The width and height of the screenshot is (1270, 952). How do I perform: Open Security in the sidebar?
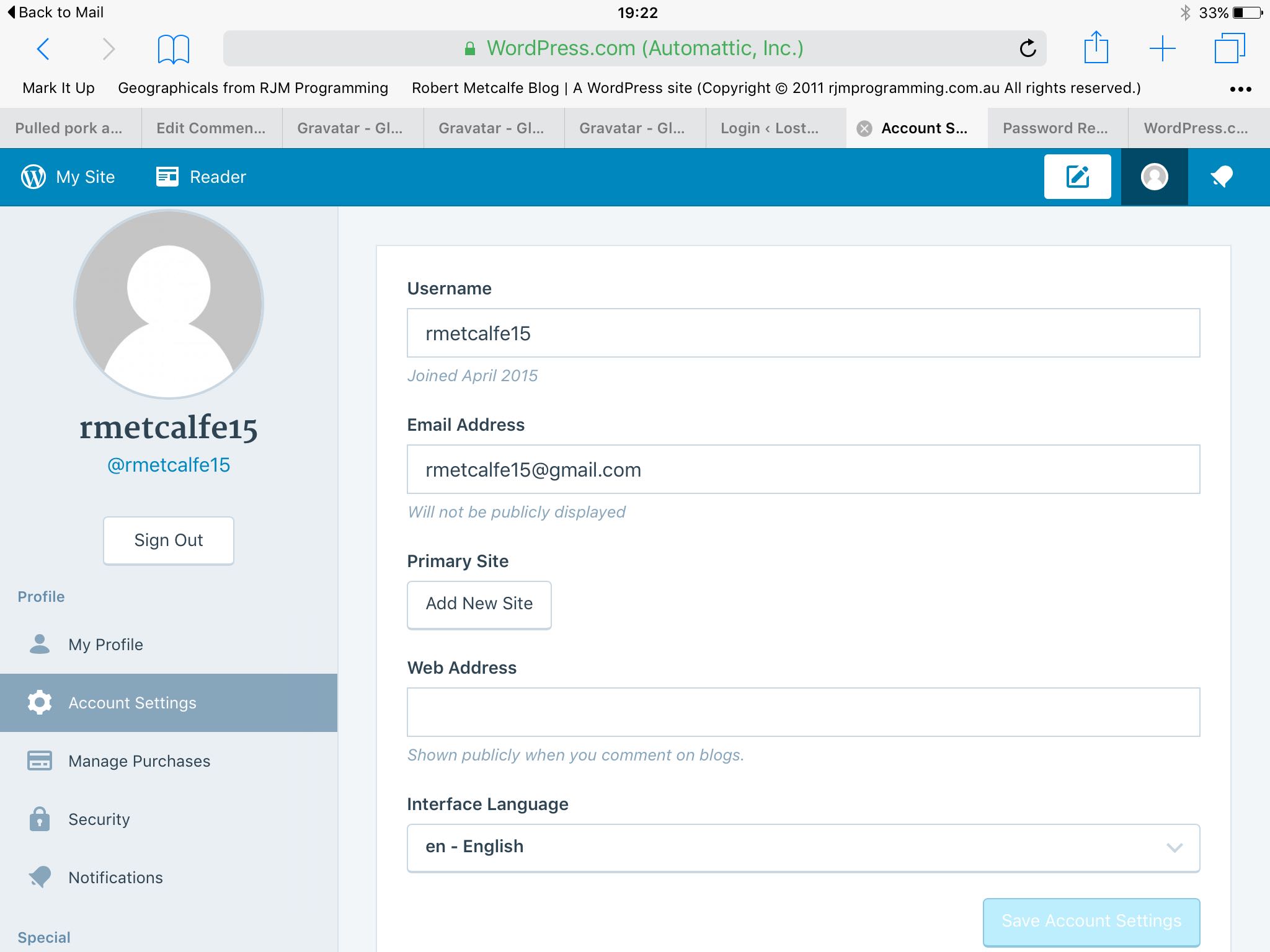[x=169, y=819]
